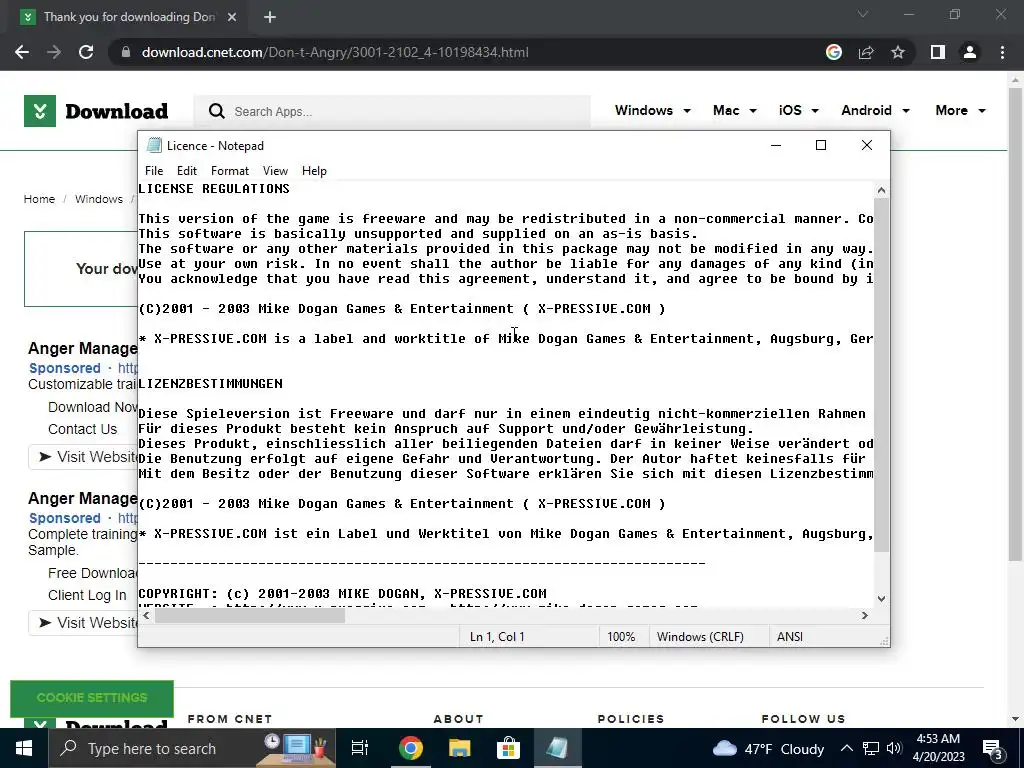This screenshot has height=768, width=1024.
Task: Open the Chrome tab search chevron
Action: coord(863,14)
